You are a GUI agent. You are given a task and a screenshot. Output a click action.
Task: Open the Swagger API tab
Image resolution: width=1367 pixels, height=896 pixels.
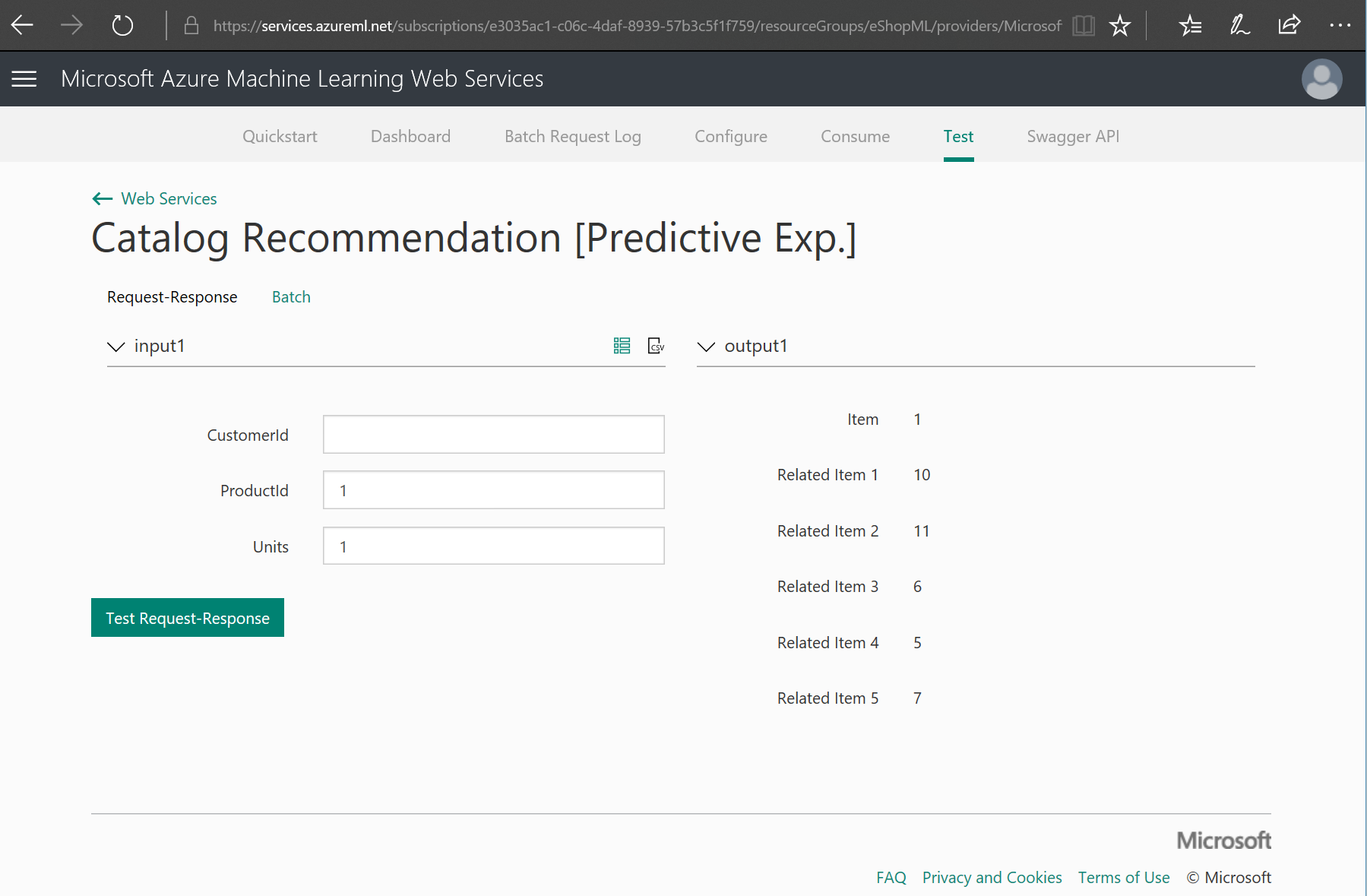(x=1073, y=137)
